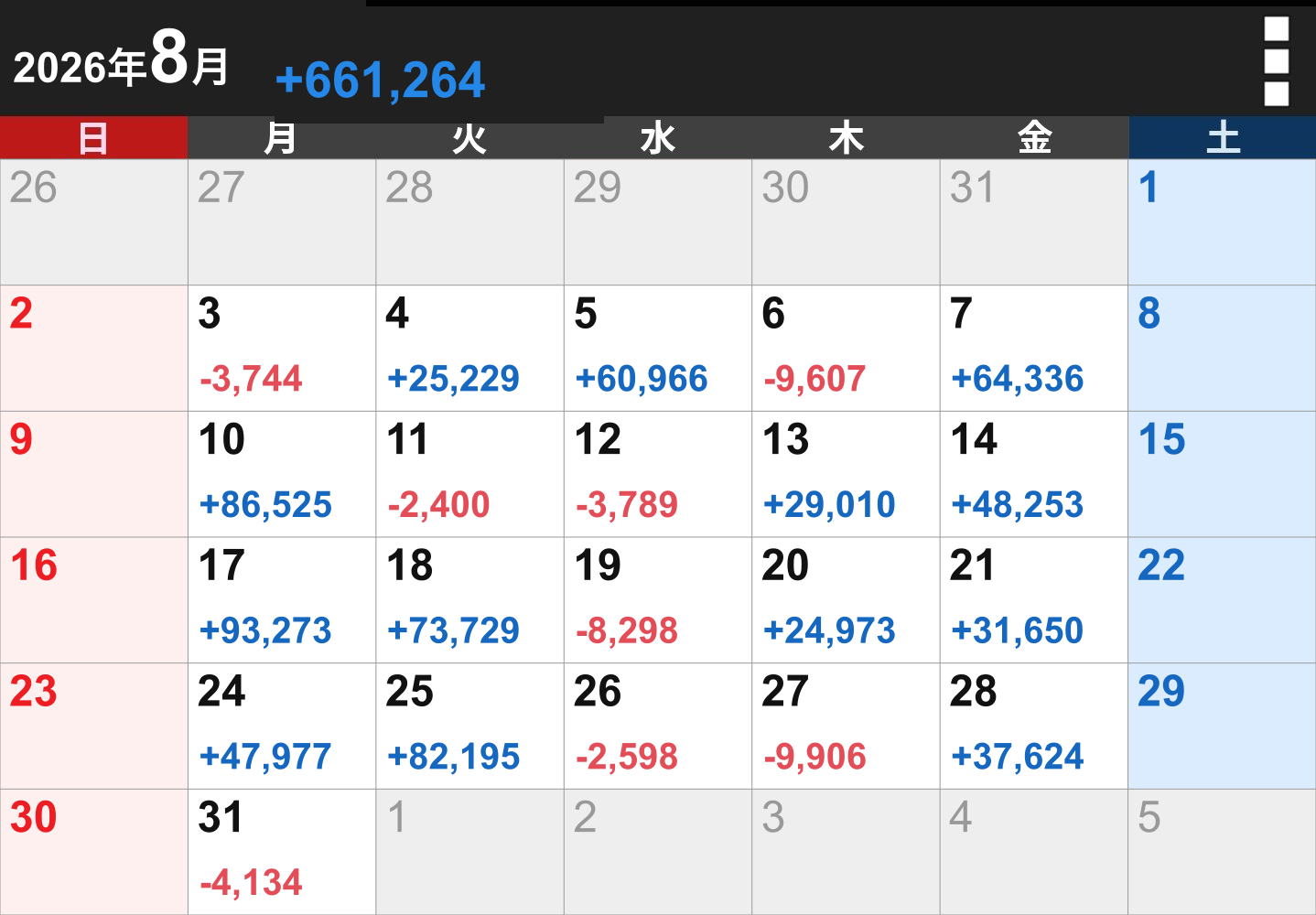Select the 日 Sunday column header
1316x915 pixels.
[x=93, y=138]
